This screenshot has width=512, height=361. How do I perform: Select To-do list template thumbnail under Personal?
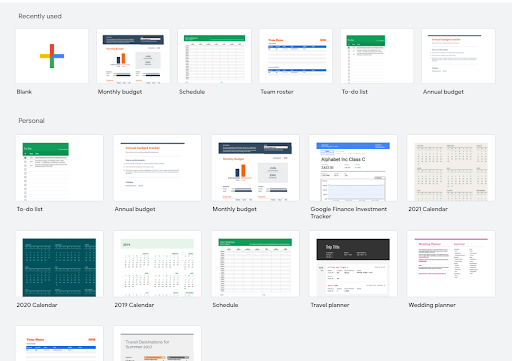click(59, 168)
